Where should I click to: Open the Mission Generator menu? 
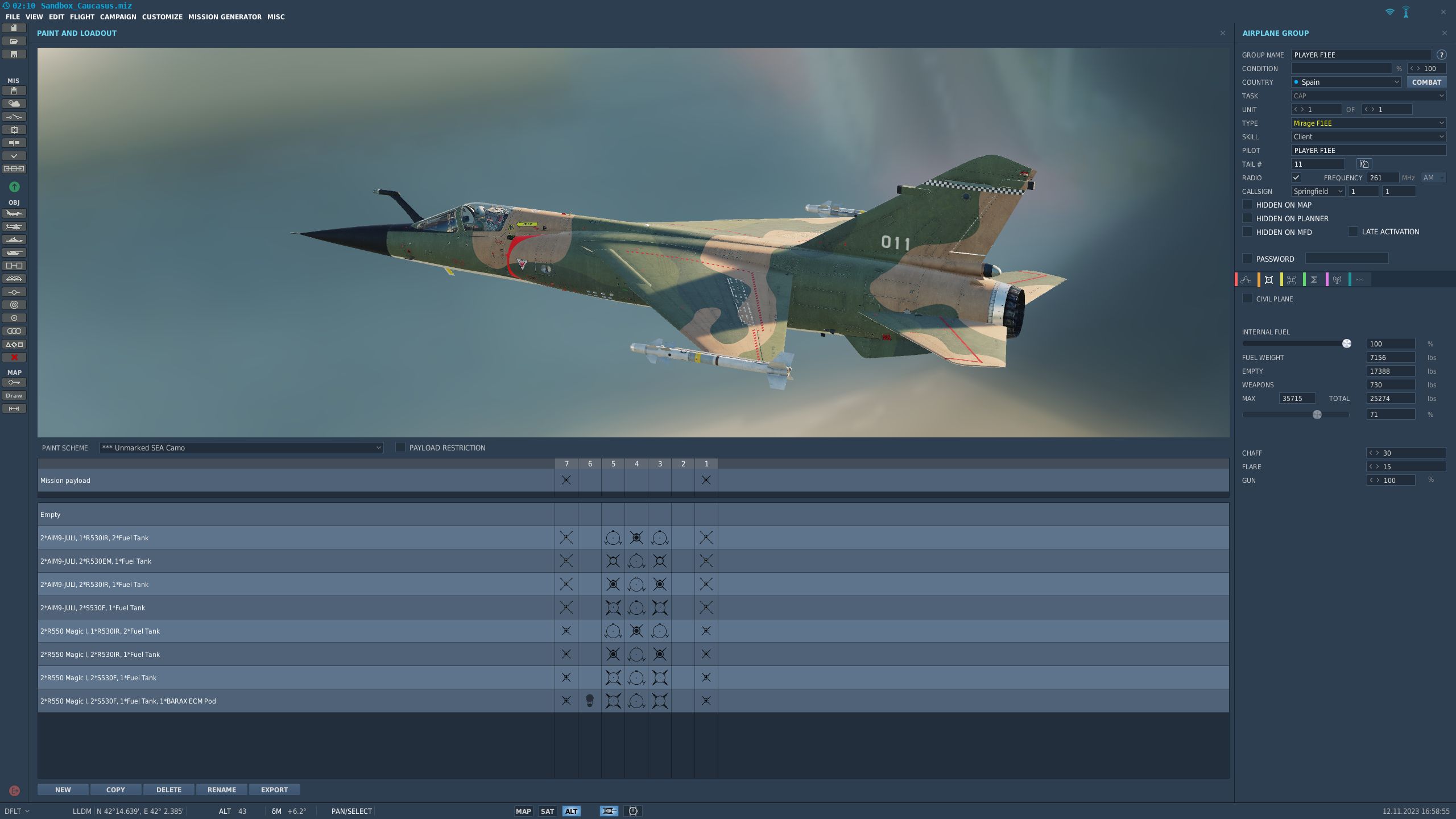pyautogui.click(x=225, y=17)
